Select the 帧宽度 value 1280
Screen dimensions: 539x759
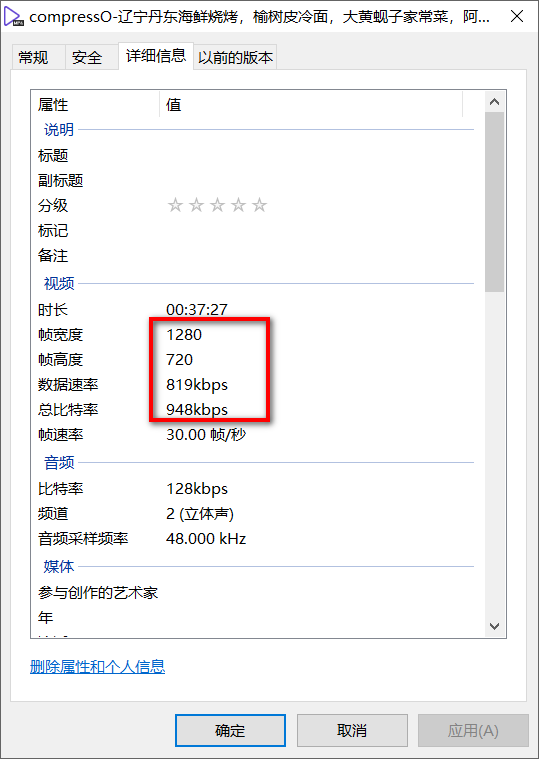point(184,334)
